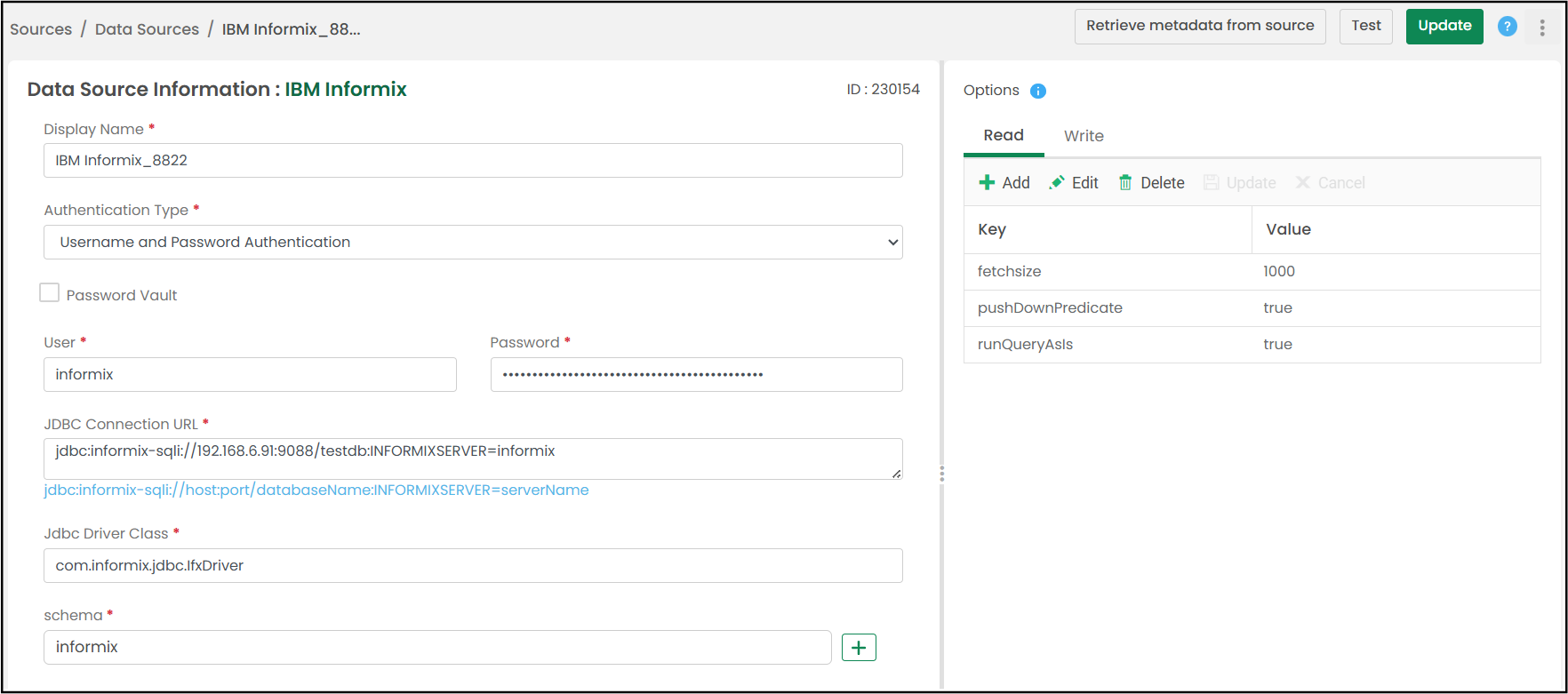1568x694 pixels.
Task: Click Retrieve metadata from source button
Action: 1200,27
